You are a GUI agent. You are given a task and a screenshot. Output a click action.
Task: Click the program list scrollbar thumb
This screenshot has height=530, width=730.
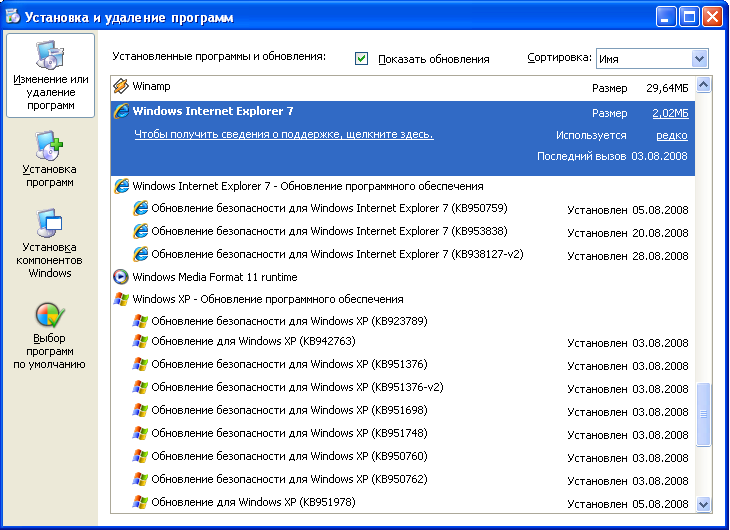click(x=703, y=415)
